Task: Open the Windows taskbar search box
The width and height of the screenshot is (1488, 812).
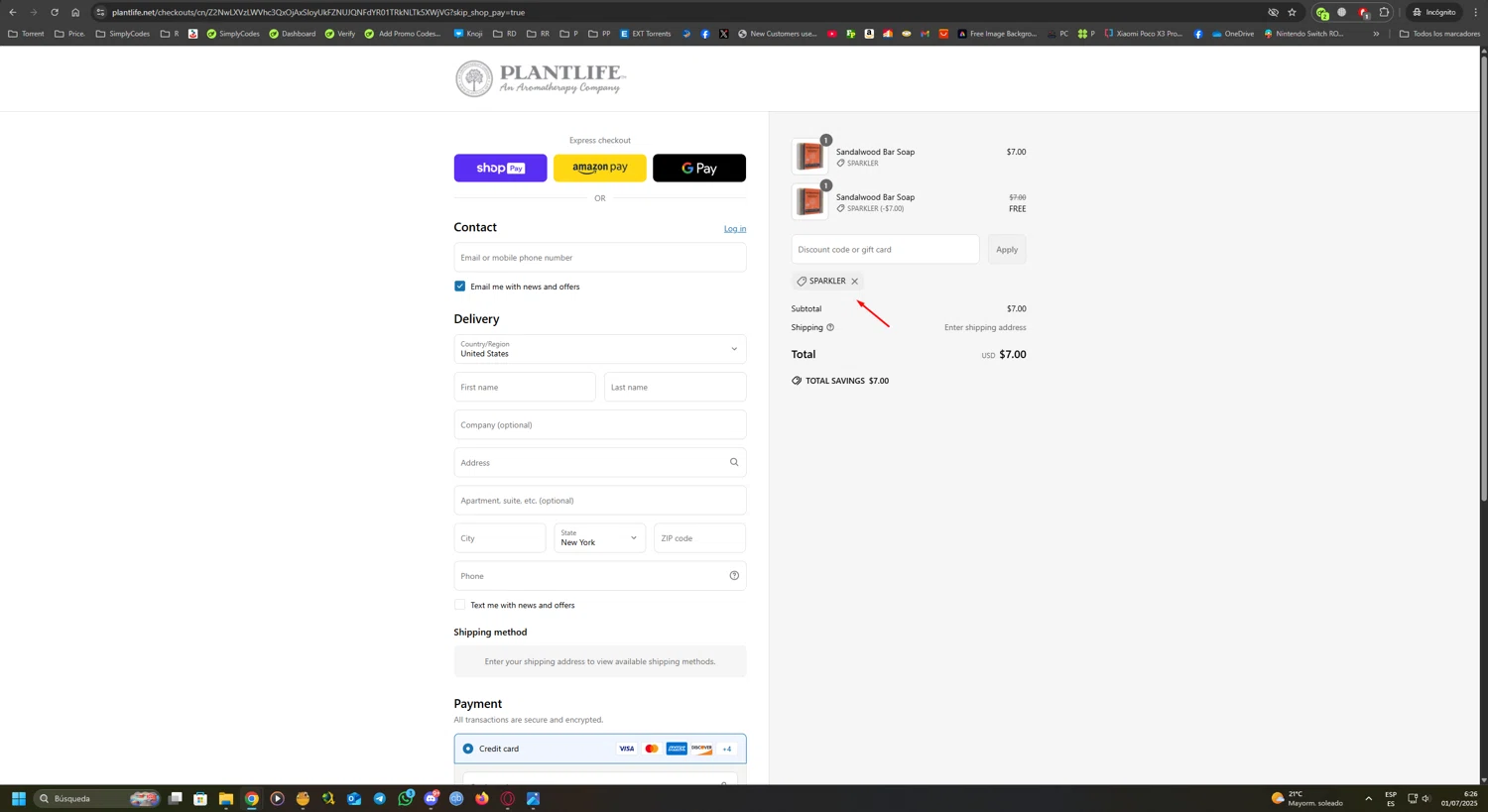Action: (96, 799)
